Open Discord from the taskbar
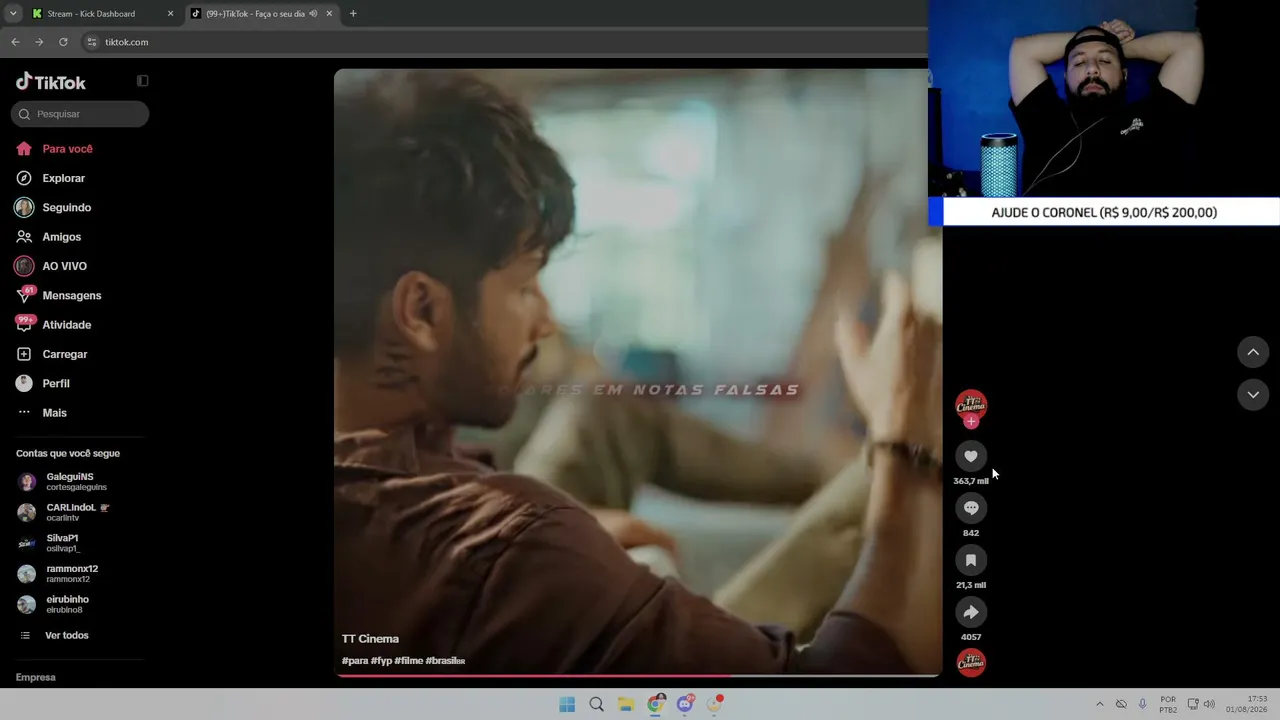This screenshot has height=720, width=1280. pos(685,704)
